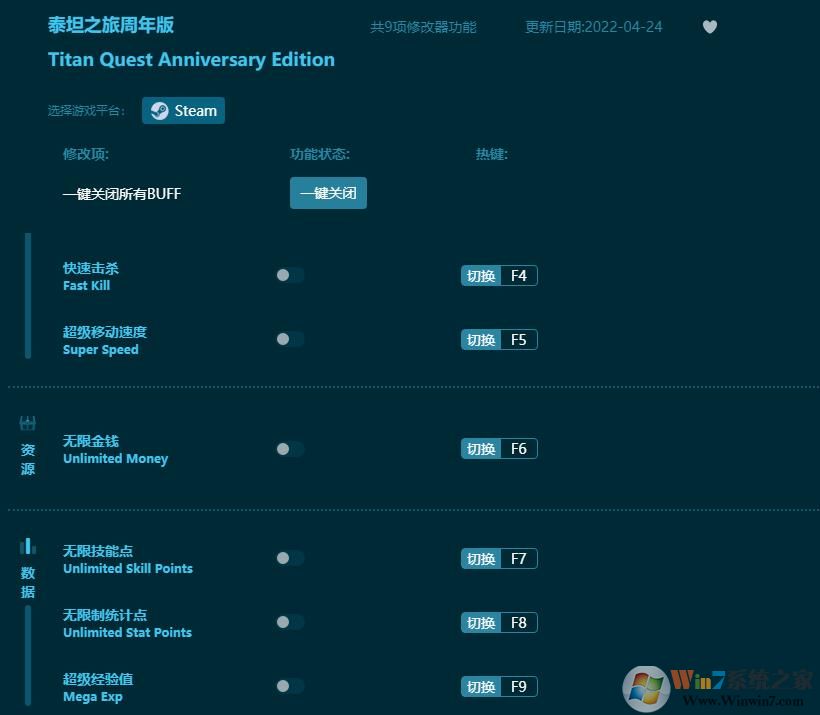Click the 更新日期:2022-04-24 text
Image resolution: width=820 pixels, height=715 pixels.
tap(594, 27)
